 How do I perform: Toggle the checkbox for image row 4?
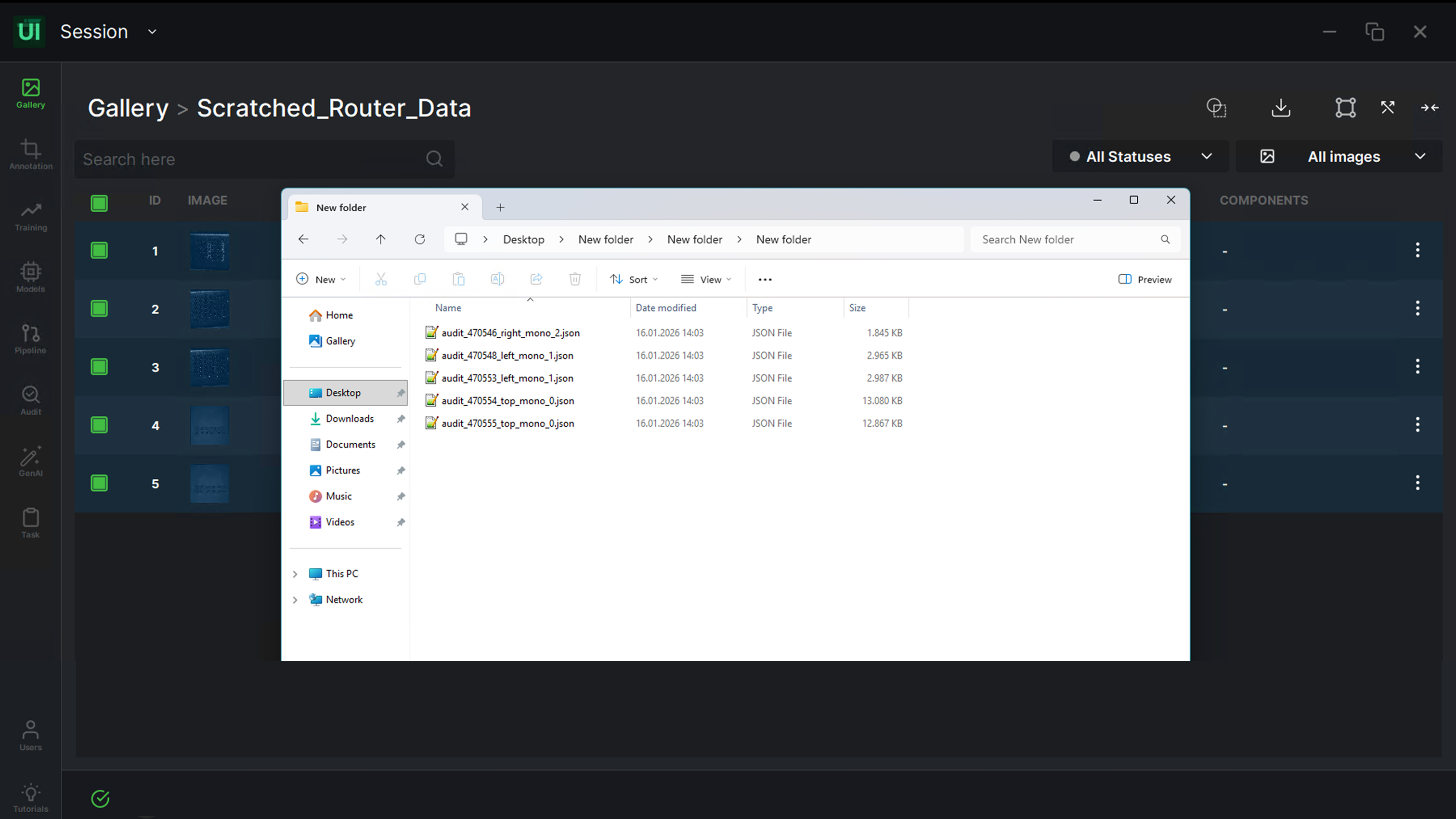[x=99, y=425]
